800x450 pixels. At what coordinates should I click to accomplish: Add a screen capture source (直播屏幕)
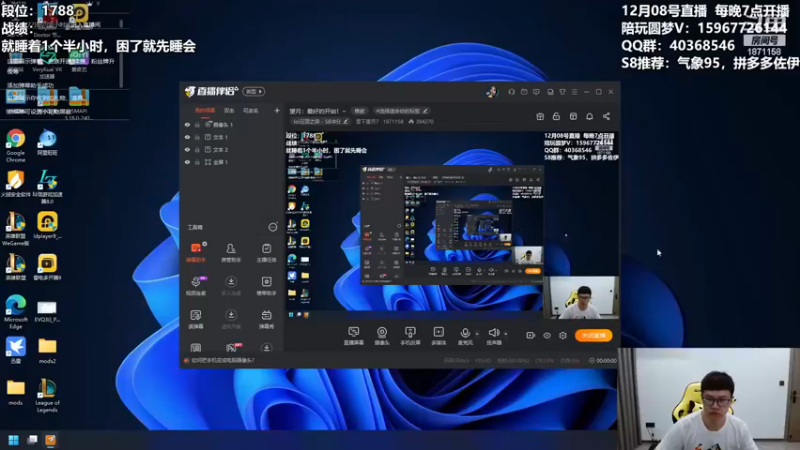pos(354,336)
